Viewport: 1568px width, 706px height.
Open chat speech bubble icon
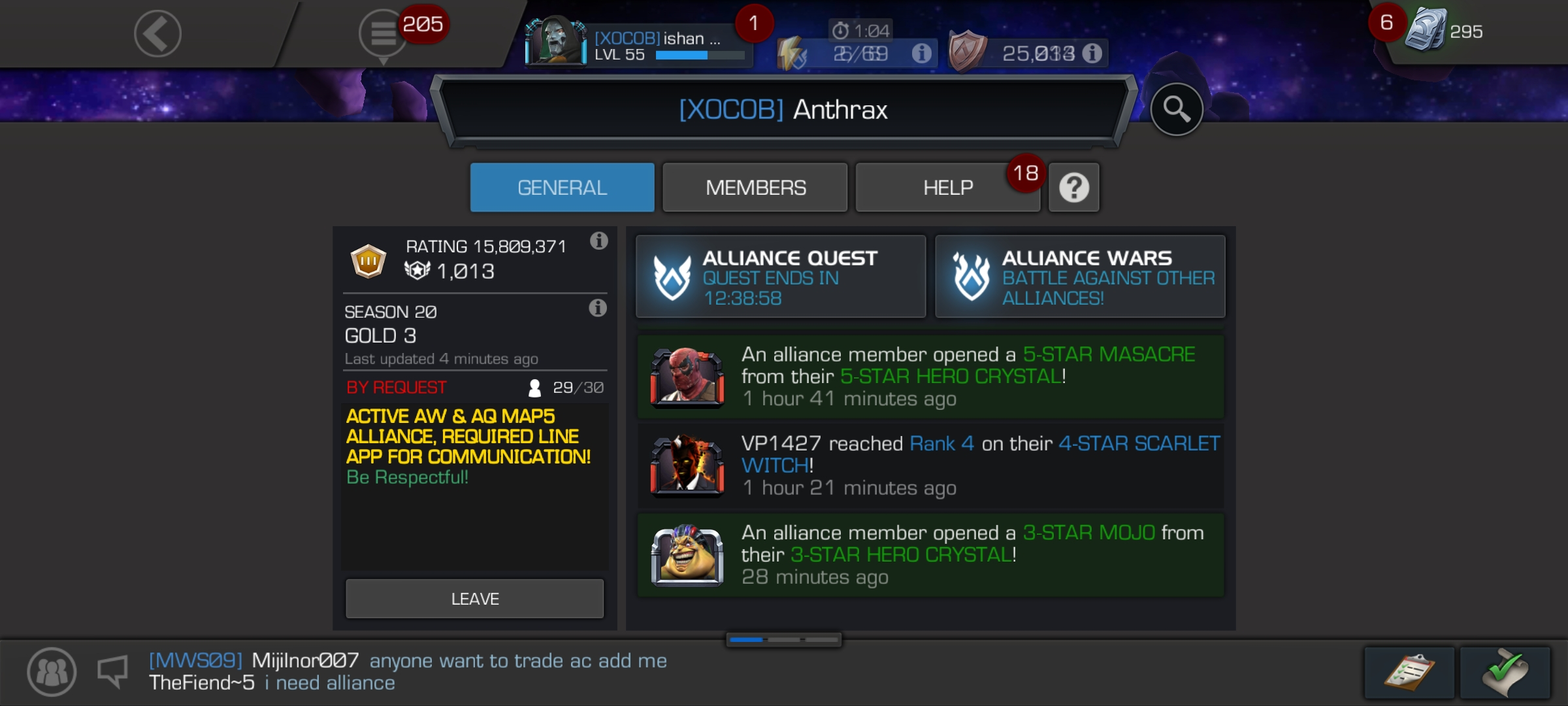coord(112,672)
